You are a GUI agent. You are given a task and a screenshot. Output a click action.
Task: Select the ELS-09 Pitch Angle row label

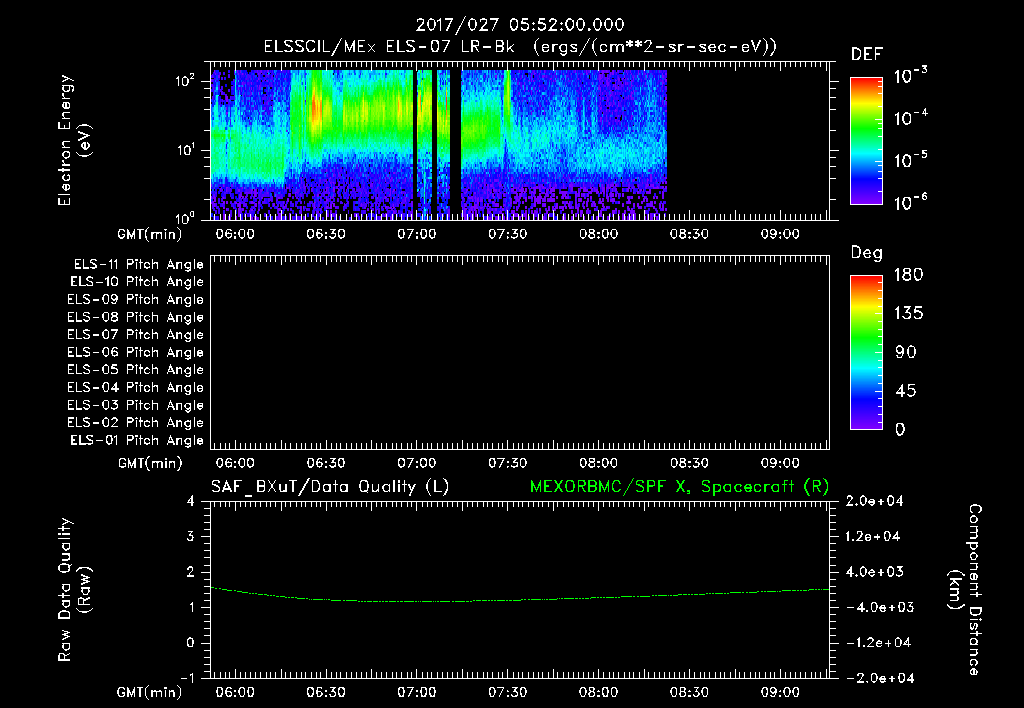(135, 300)
